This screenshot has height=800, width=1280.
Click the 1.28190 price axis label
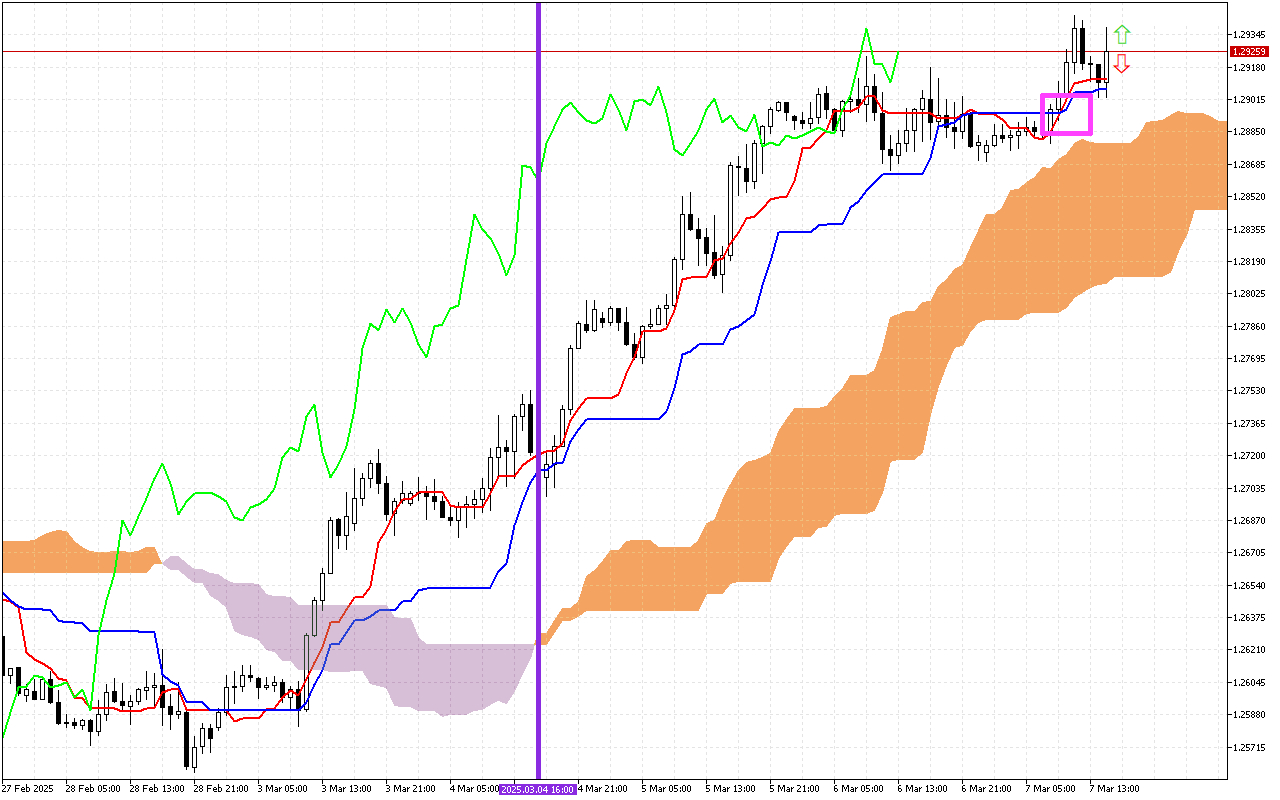1251,262
